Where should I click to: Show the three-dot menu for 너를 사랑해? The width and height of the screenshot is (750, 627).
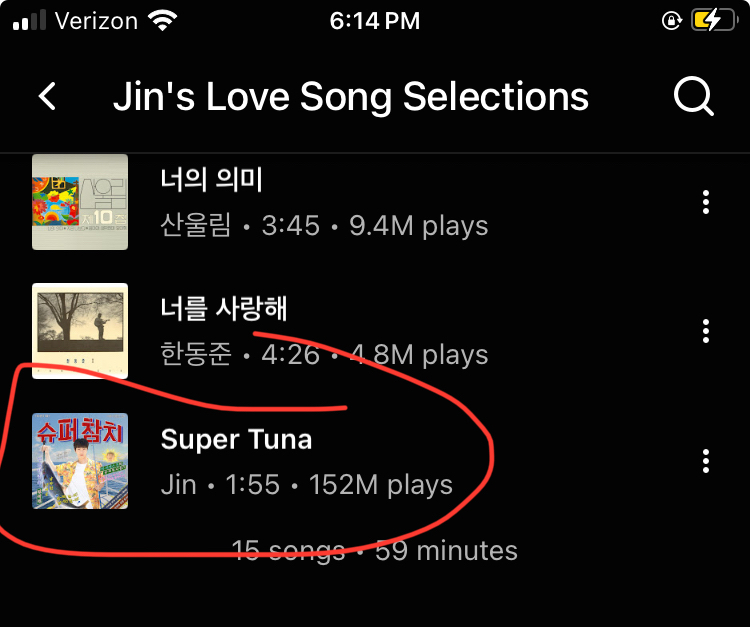(x=706, y=331)
